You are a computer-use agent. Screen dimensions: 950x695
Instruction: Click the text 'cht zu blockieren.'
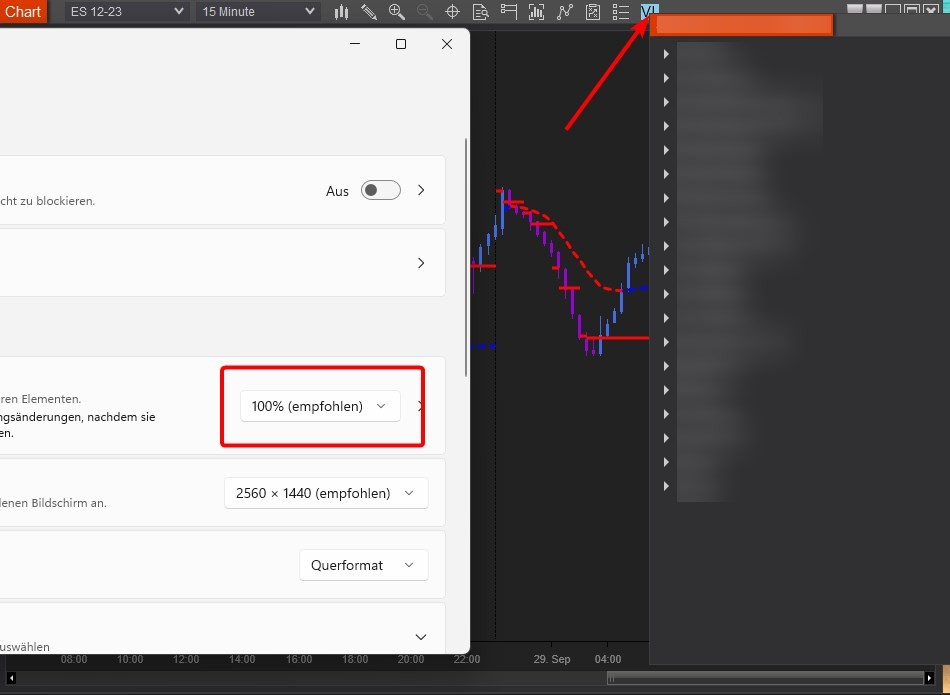47,201
